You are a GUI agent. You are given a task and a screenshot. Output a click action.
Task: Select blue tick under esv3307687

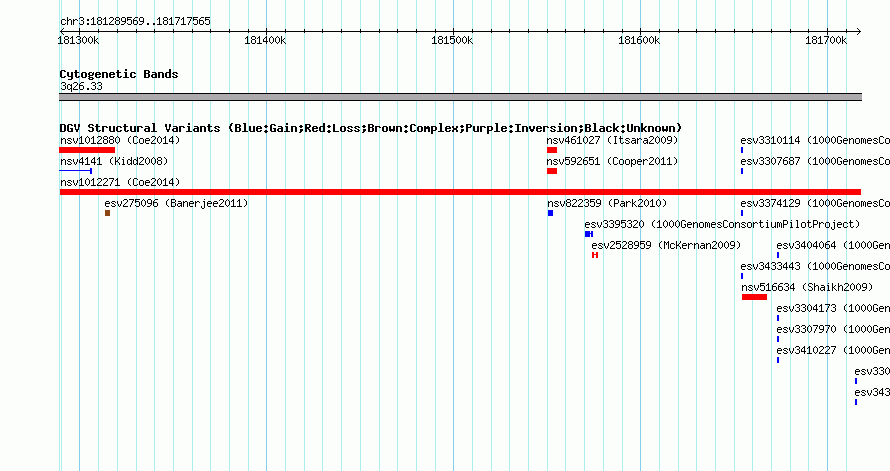(x=742, y=171)
